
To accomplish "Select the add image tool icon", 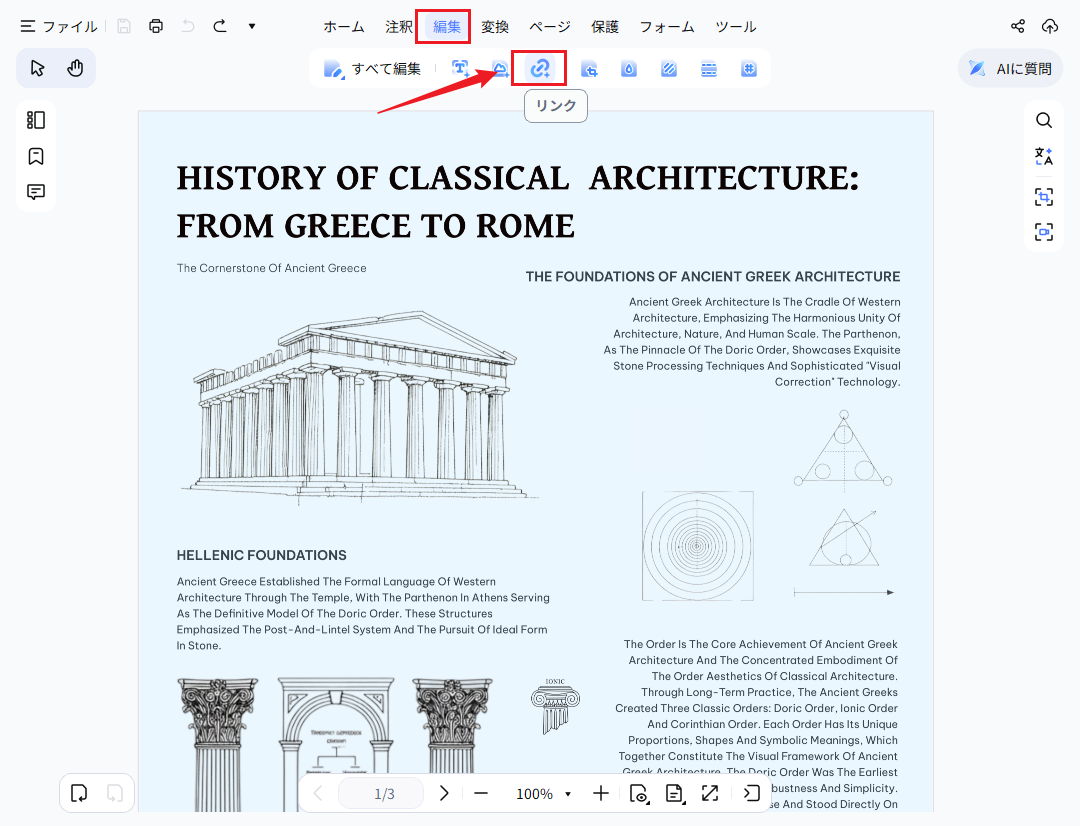I will click(x=500, y=68).
